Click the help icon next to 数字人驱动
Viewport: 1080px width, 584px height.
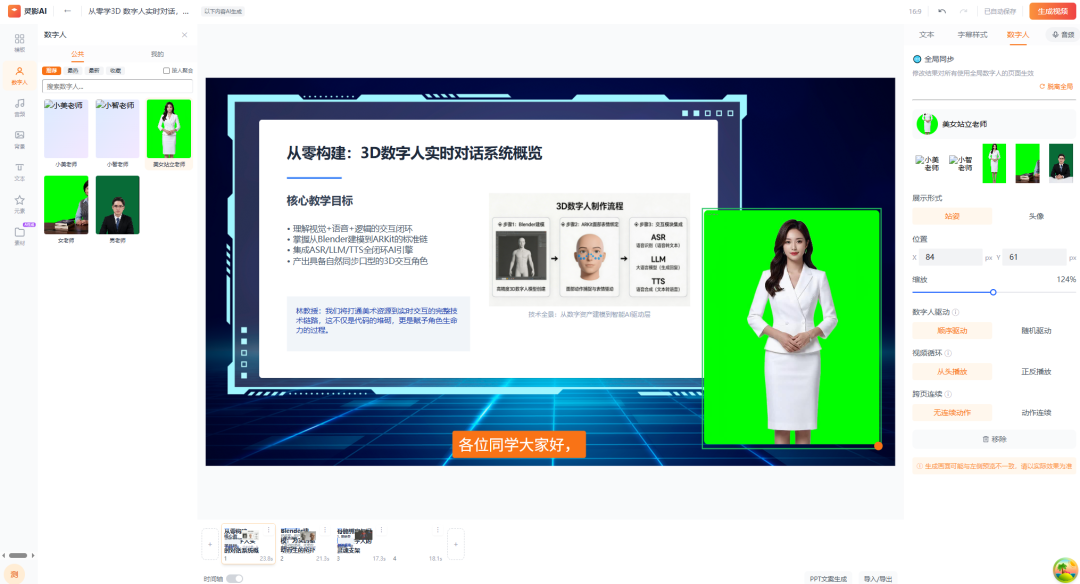point(956,312)
